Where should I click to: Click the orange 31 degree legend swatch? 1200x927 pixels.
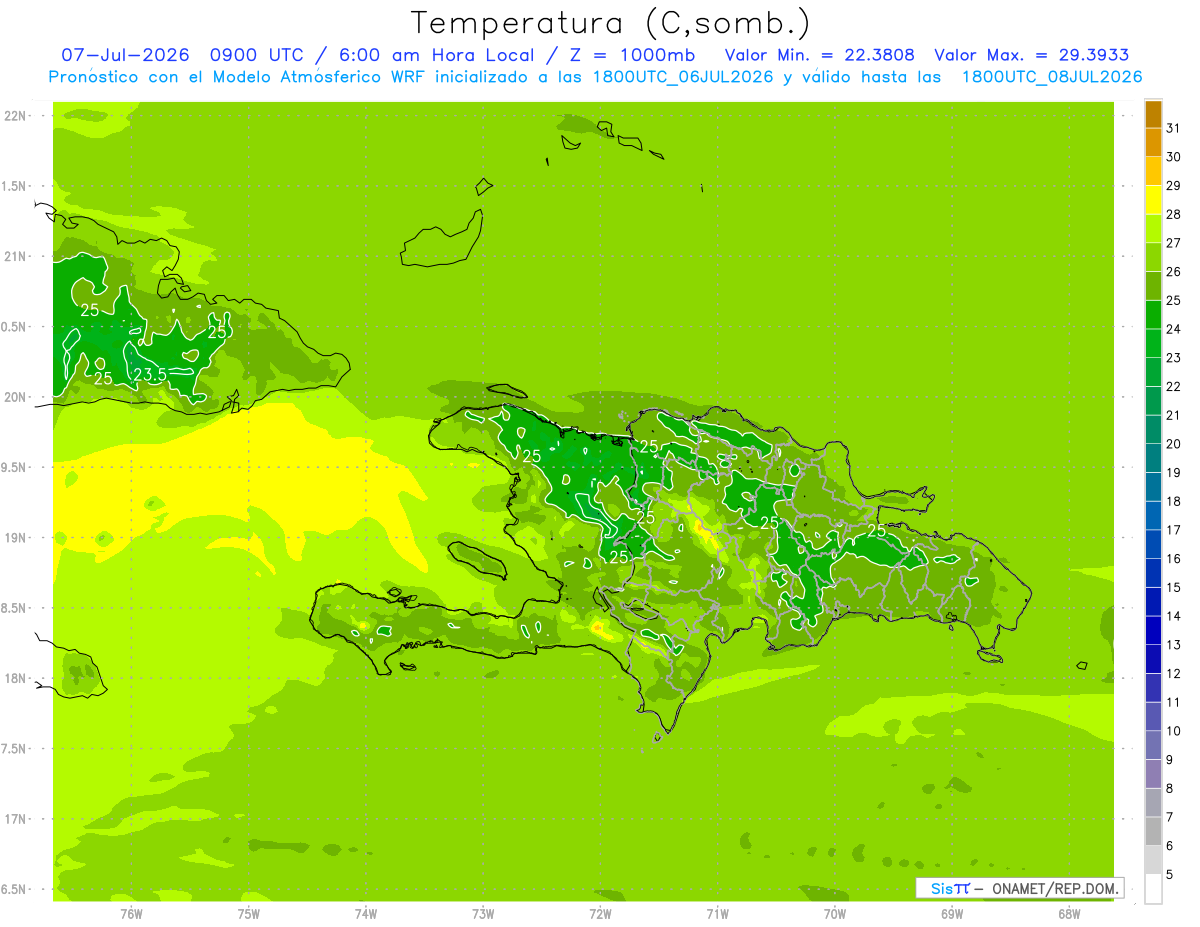point(1153,114)
